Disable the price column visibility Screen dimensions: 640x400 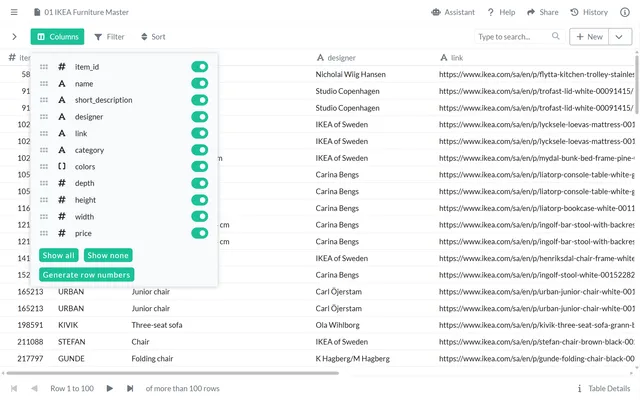pos(200,233)
